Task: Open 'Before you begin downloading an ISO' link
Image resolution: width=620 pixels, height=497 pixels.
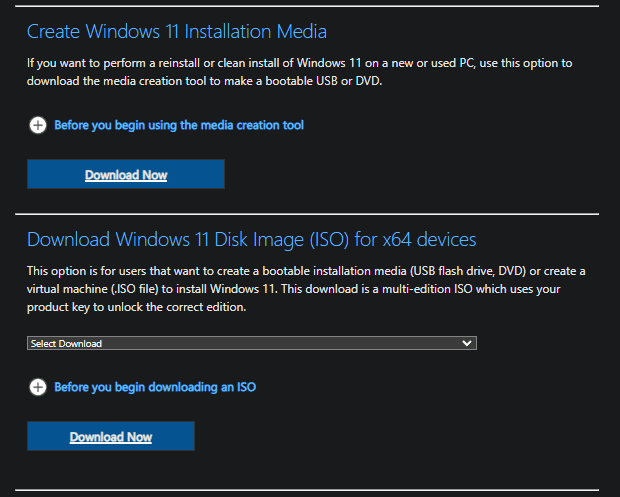Action: coord(155,387)
